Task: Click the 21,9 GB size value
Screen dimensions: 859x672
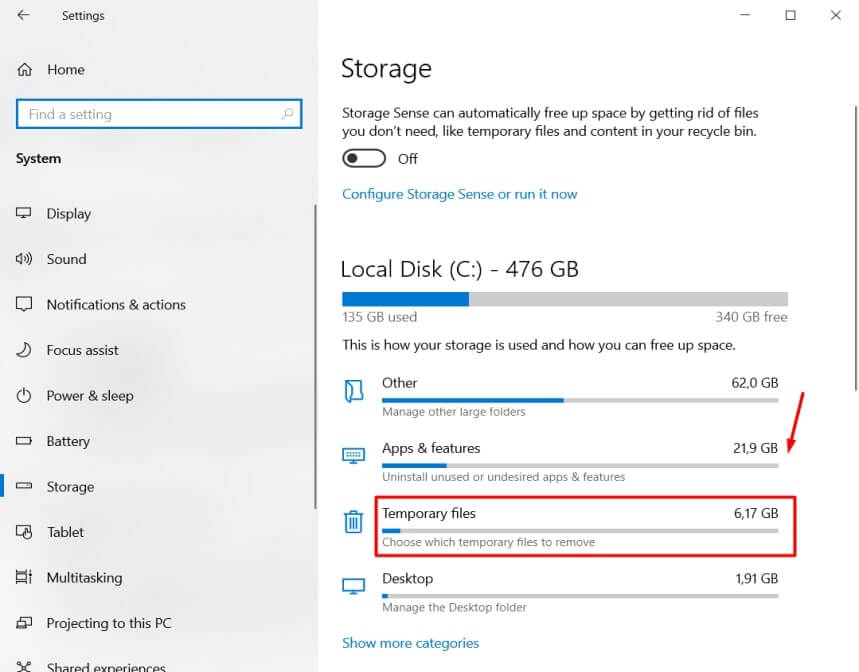Action: coord(755,448)
